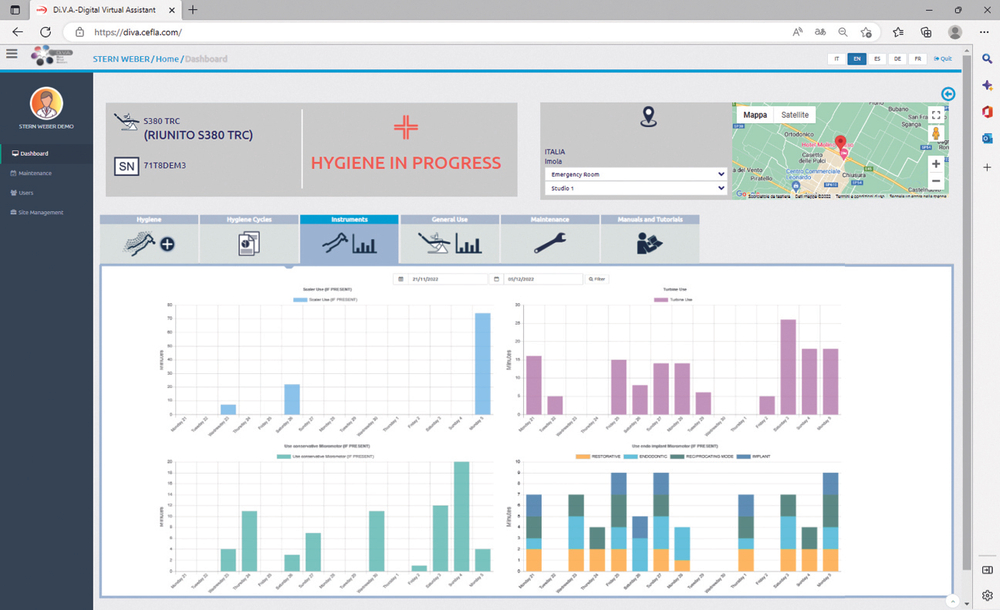Click the Di.V.A. logo in header
The height and width of the screenshot is (610, 1000).
pos(52,56)
